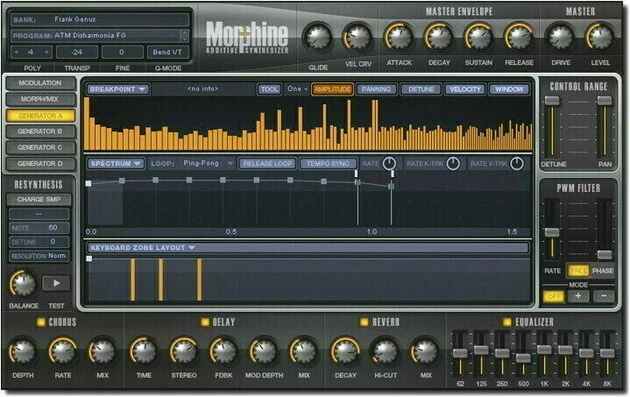Toggle PWM Filter Free mode
Viewport: 630px width, 397px height.
tap(578, 271)
